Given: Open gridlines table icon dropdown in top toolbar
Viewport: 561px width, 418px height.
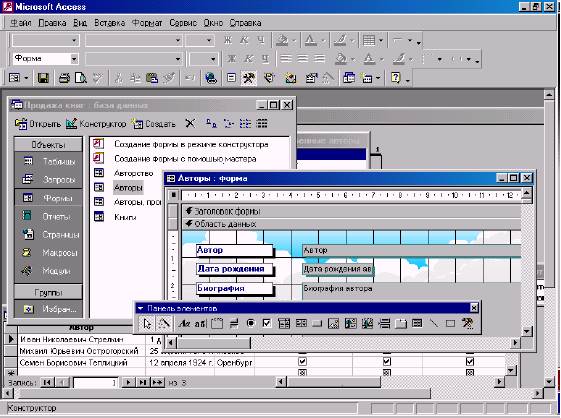Looking at the screenshot, I should (381, 40).
